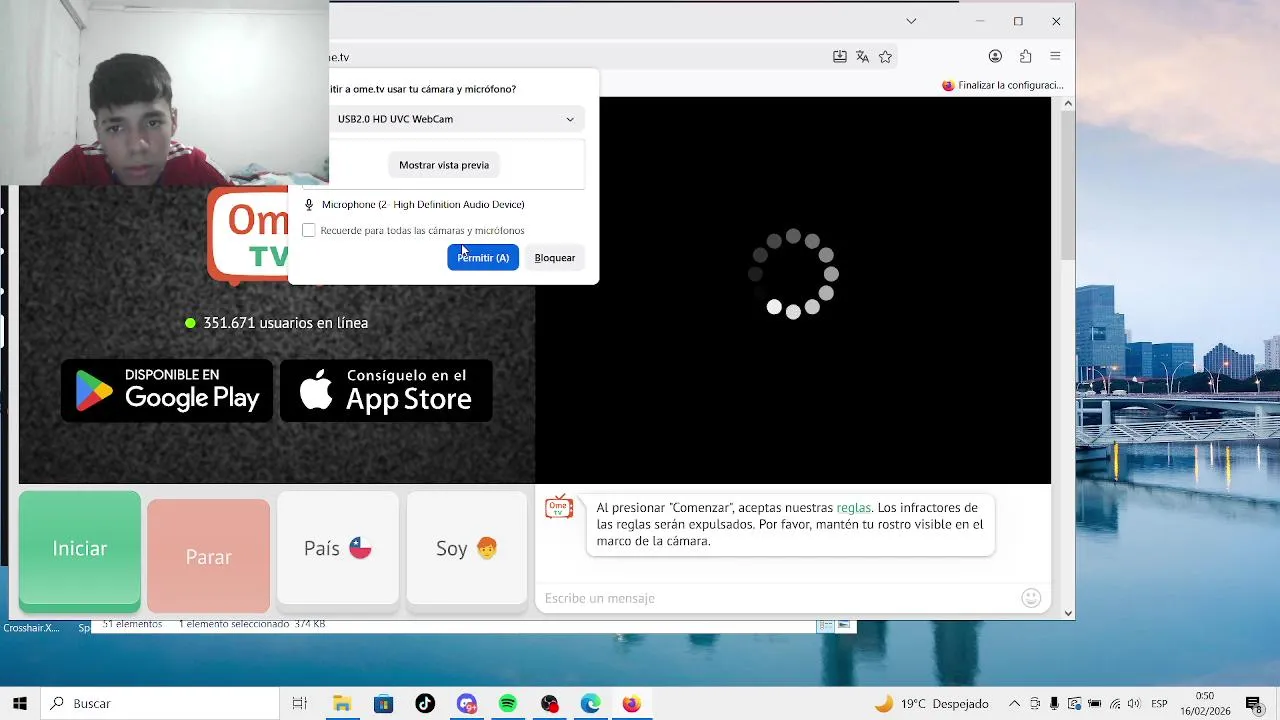The image size is (1280, 720).
Task: Open the Firefox extensions puzzle icon
Action: [x=1025, y=57]
